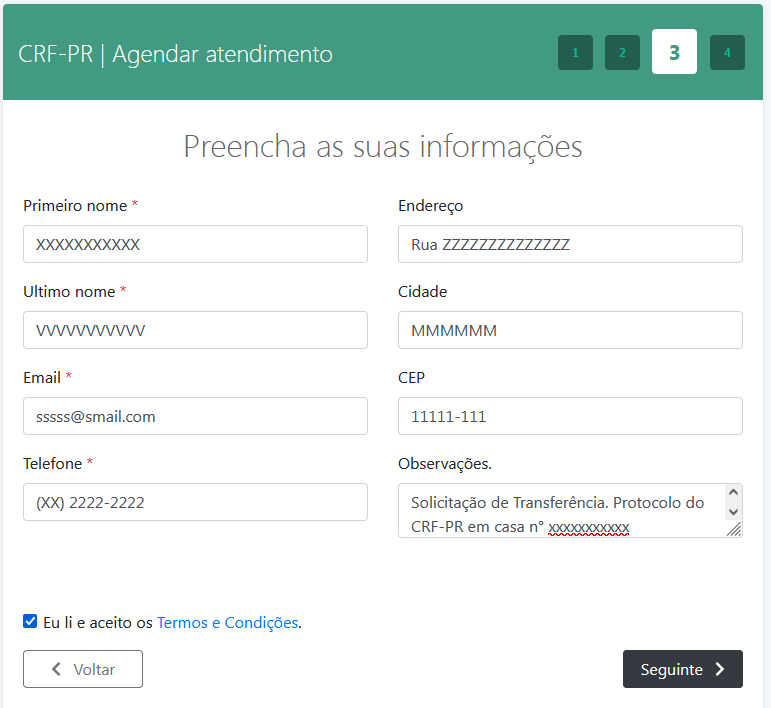Go to step 1 indicator
Viewport: 771px width, 708px height.
pyautogui.click(x=575, y=53)
